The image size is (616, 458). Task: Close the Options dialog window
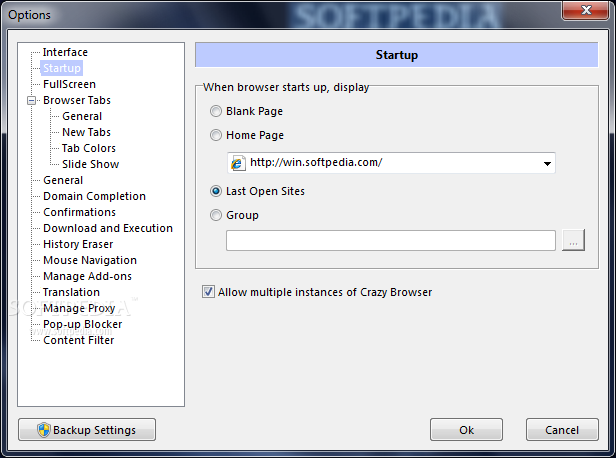point(585,10)
